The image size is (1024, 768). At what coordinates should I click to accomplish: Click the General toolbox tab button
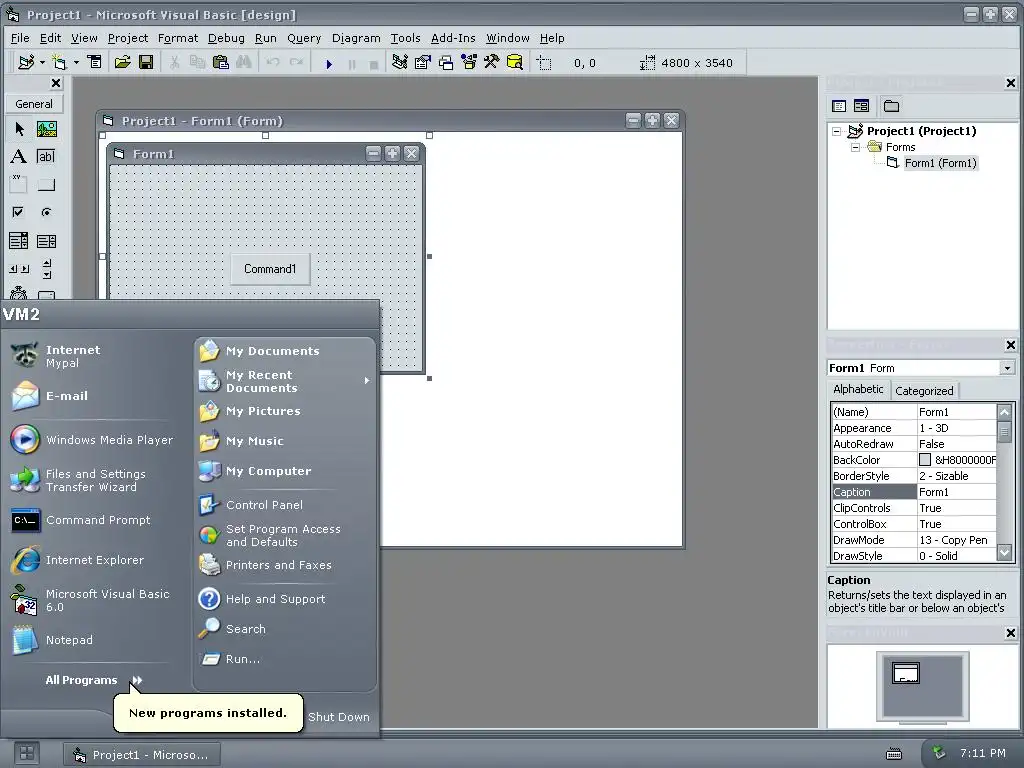[34, 104]
